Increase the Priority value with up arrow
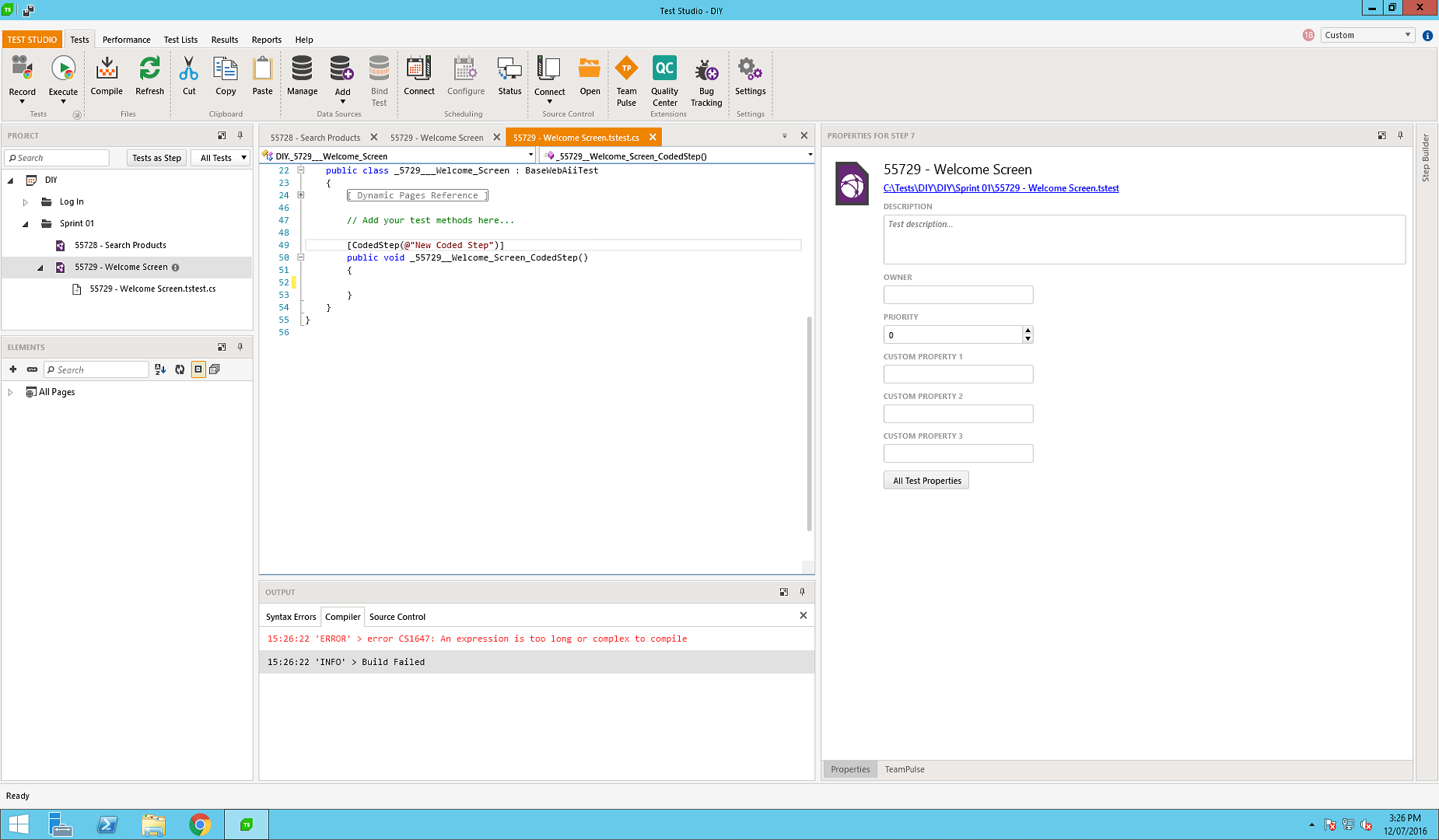This screenshot has height=840, width=1439. [1028, 330]
